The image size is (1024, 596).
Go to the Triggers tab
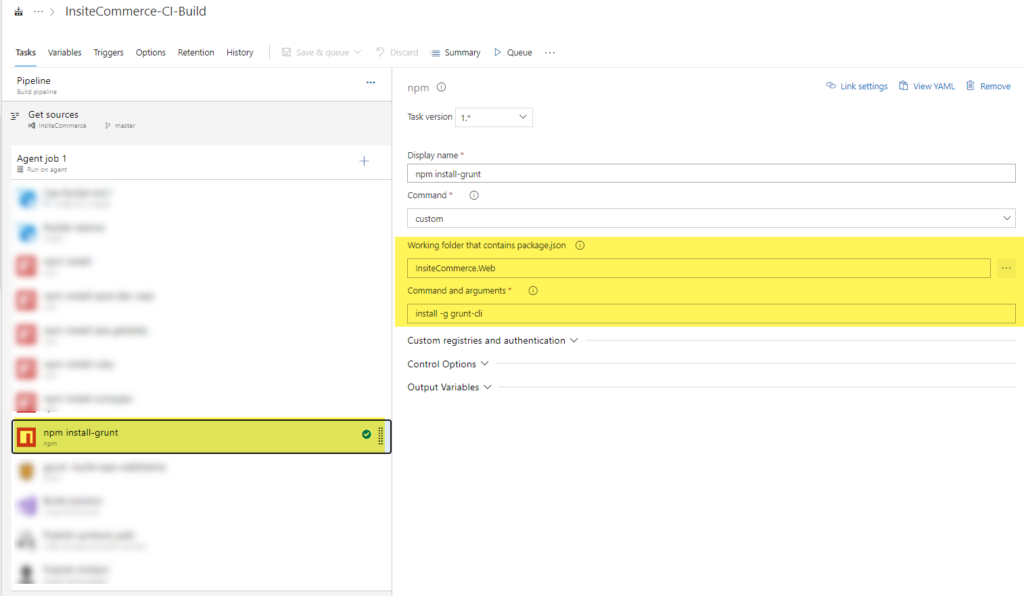coord(108,52)
